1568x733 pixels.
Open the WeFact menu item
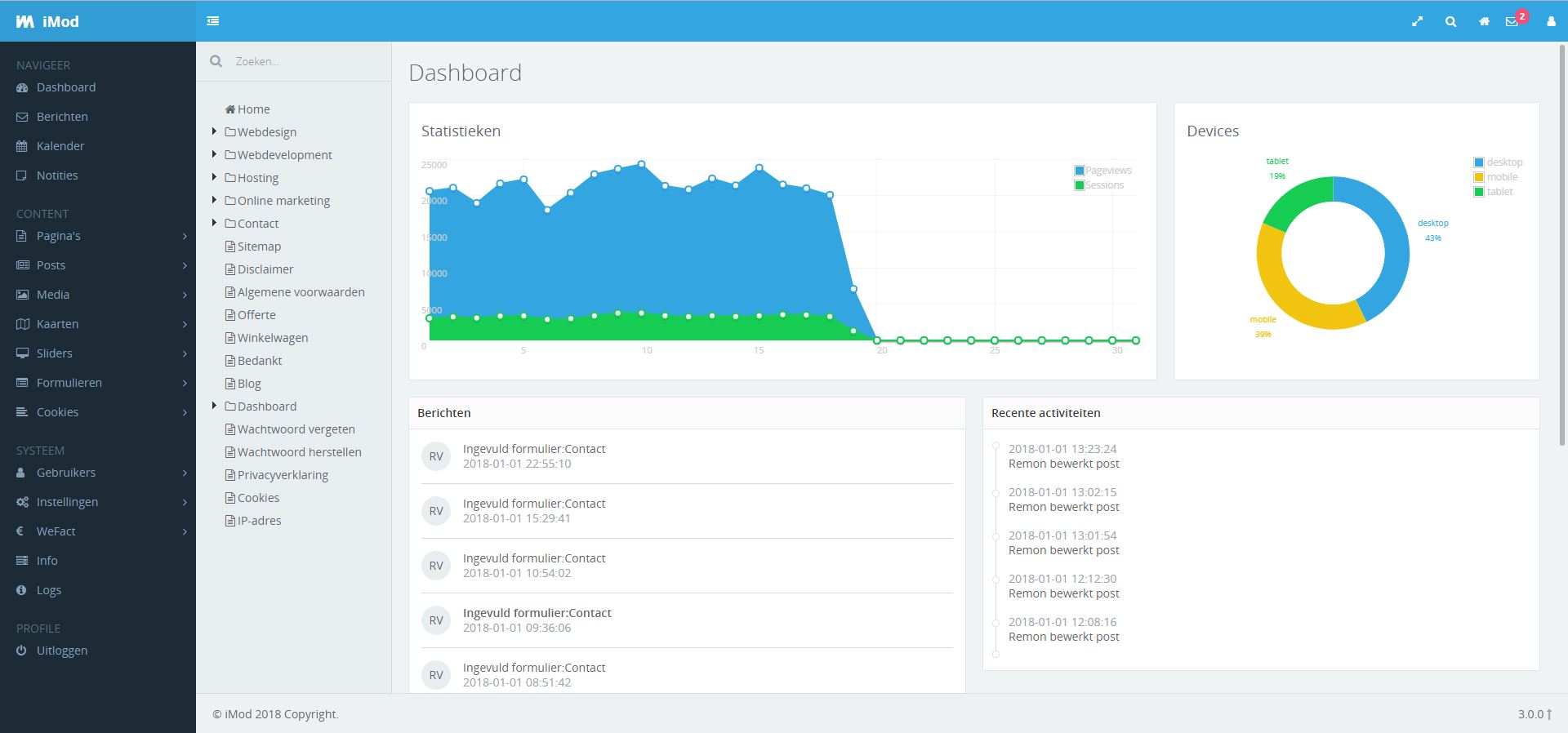(x=98, y=531)
